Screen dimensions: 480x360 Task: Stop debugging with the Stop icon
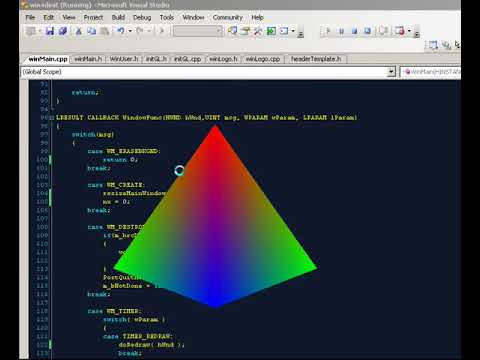tap(354, 31)
